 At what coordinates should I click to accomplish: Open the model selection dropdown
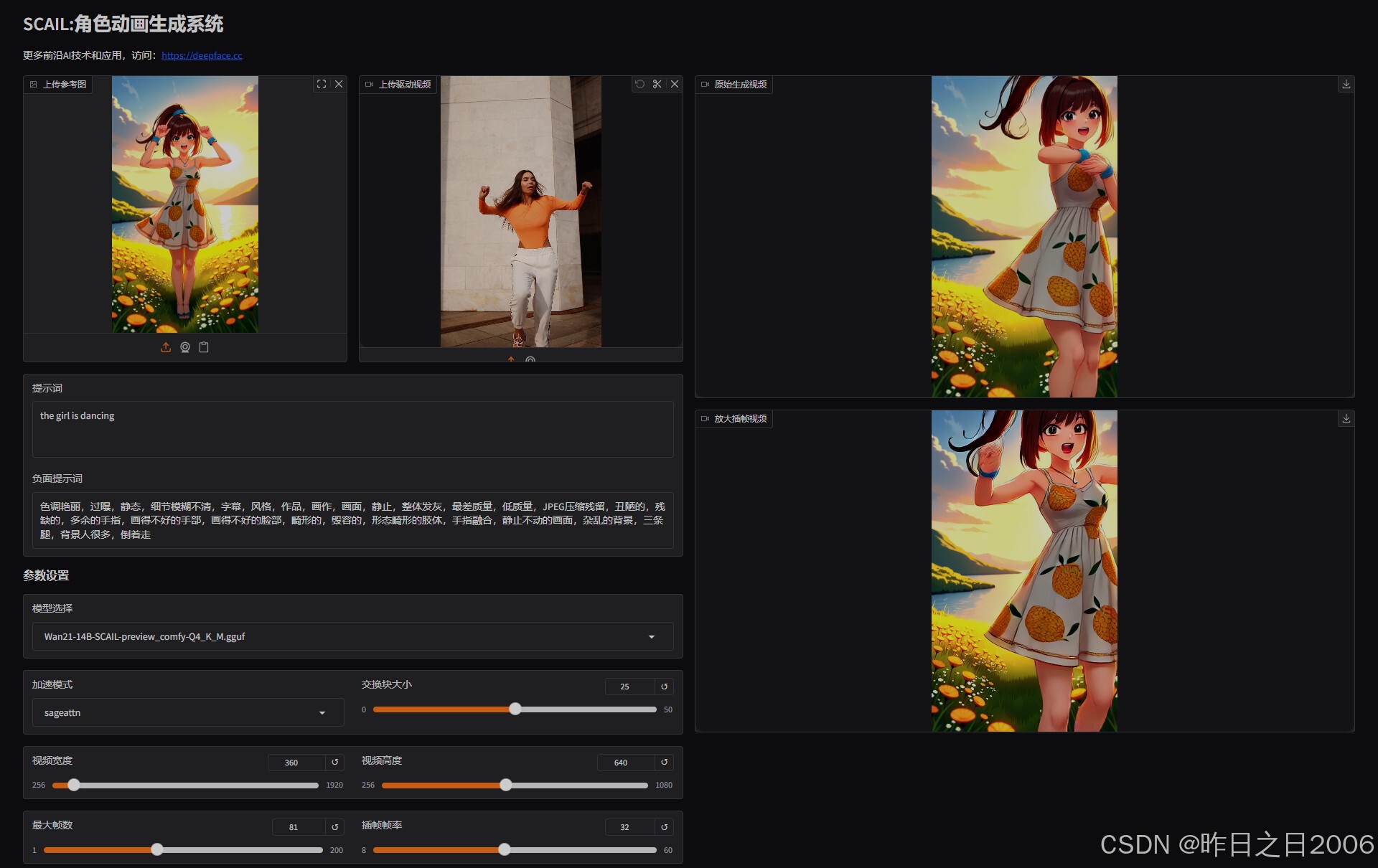[x=352, y=636]
